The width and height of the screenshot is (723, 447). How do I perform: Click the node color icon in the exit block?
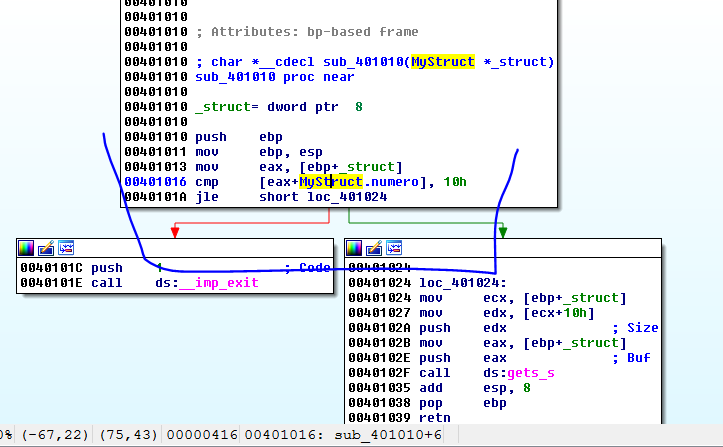point(26,248)
